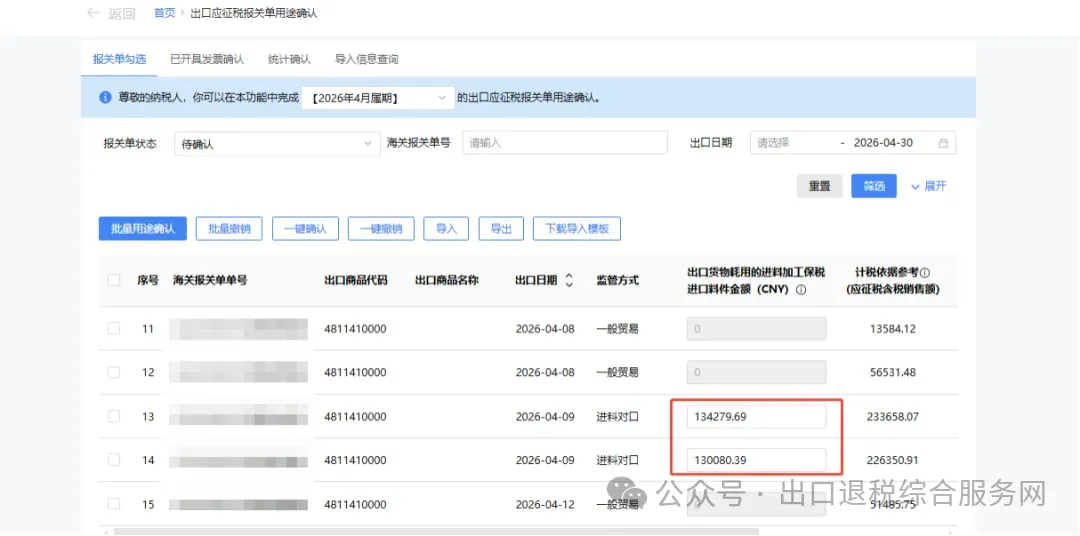Click the 进料对口 cell in row 14

618,460
